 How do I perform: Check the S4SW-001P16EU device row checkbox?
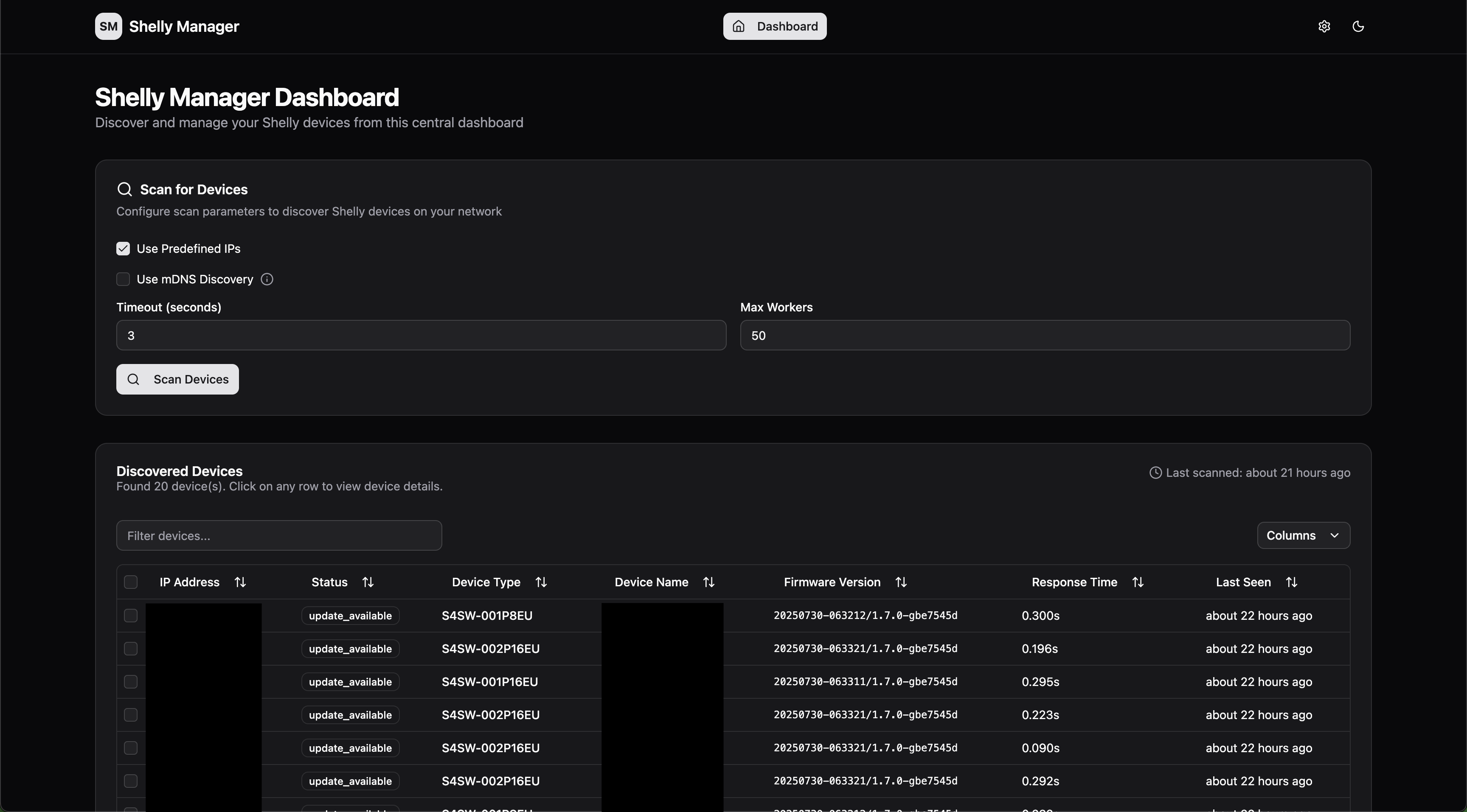click(131, 682)
